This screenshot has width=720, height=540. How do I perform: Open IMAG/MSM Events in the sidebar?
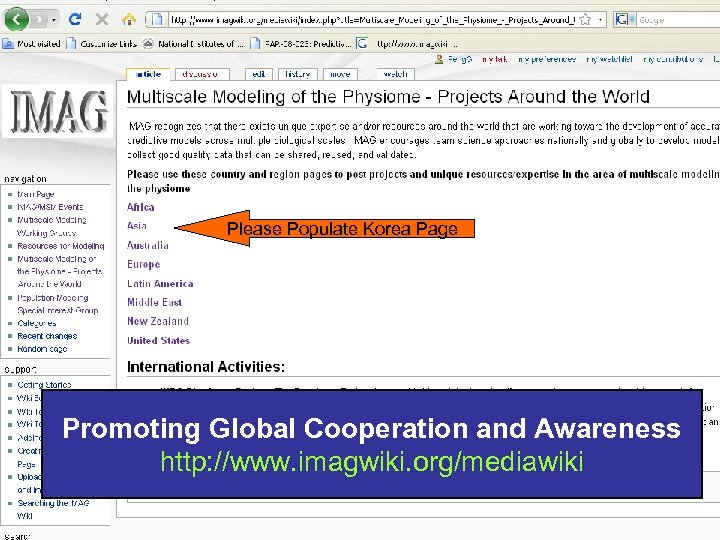[x=51, y=207]
